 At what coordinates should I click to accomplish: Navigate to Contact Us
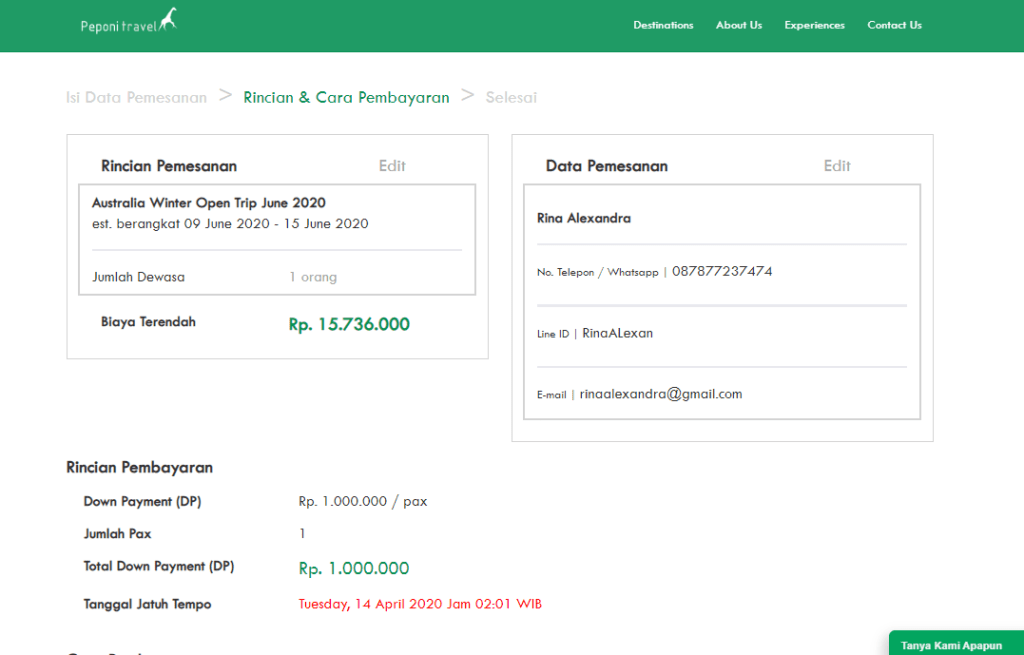(894, 25)
